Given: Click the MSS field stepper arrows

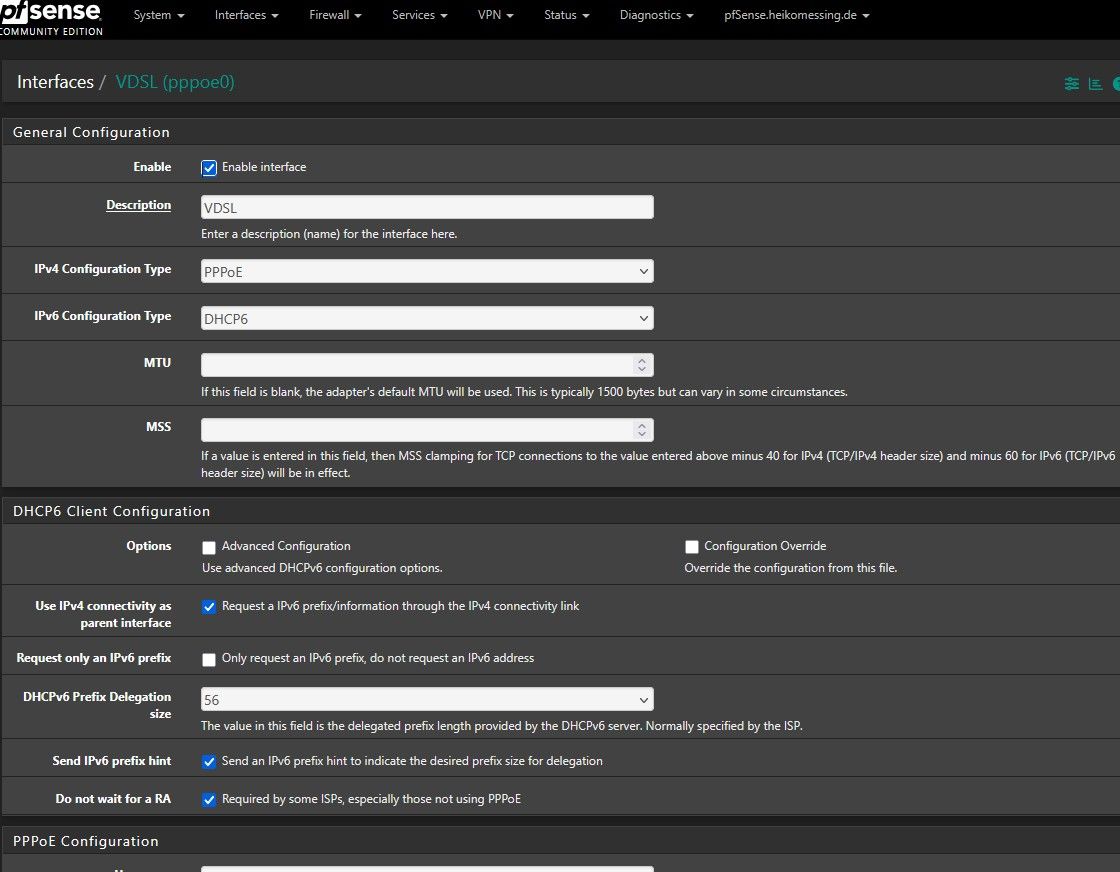Looking at the screenshot, I should click(x=641, y=430).
